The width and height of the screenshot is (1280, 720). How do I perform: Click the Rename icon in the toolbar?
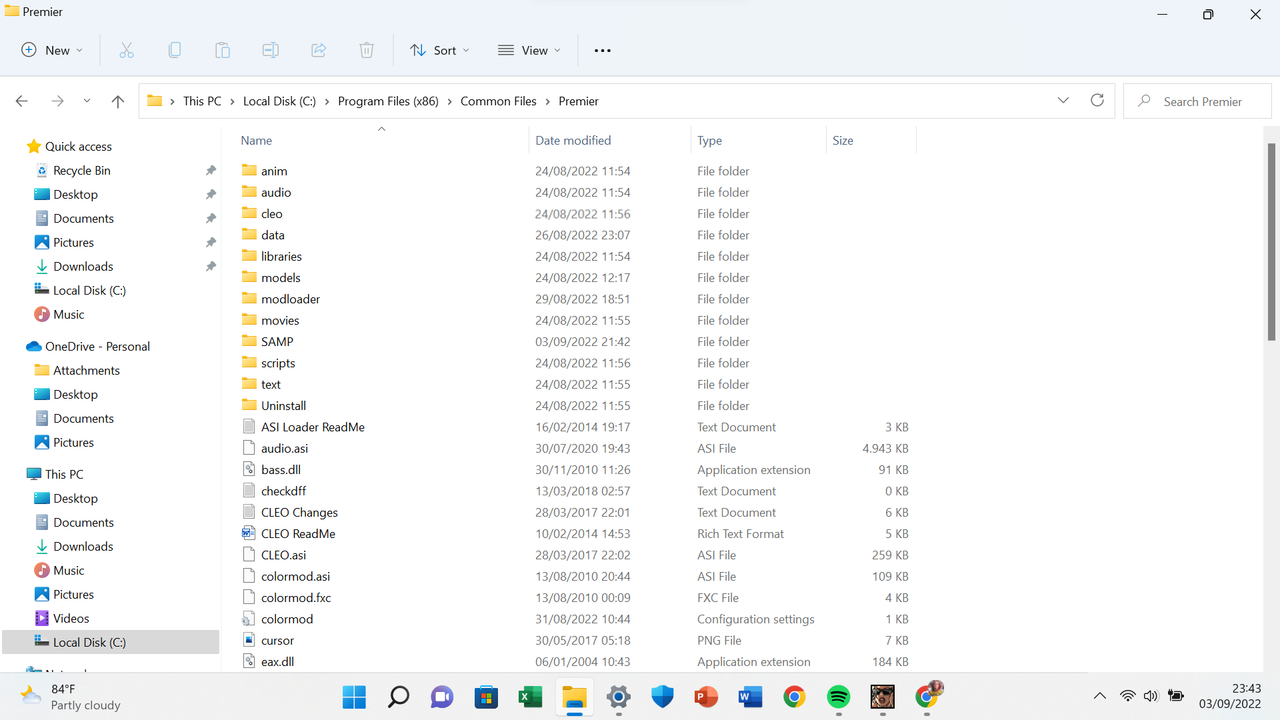(x=270, y=50)
